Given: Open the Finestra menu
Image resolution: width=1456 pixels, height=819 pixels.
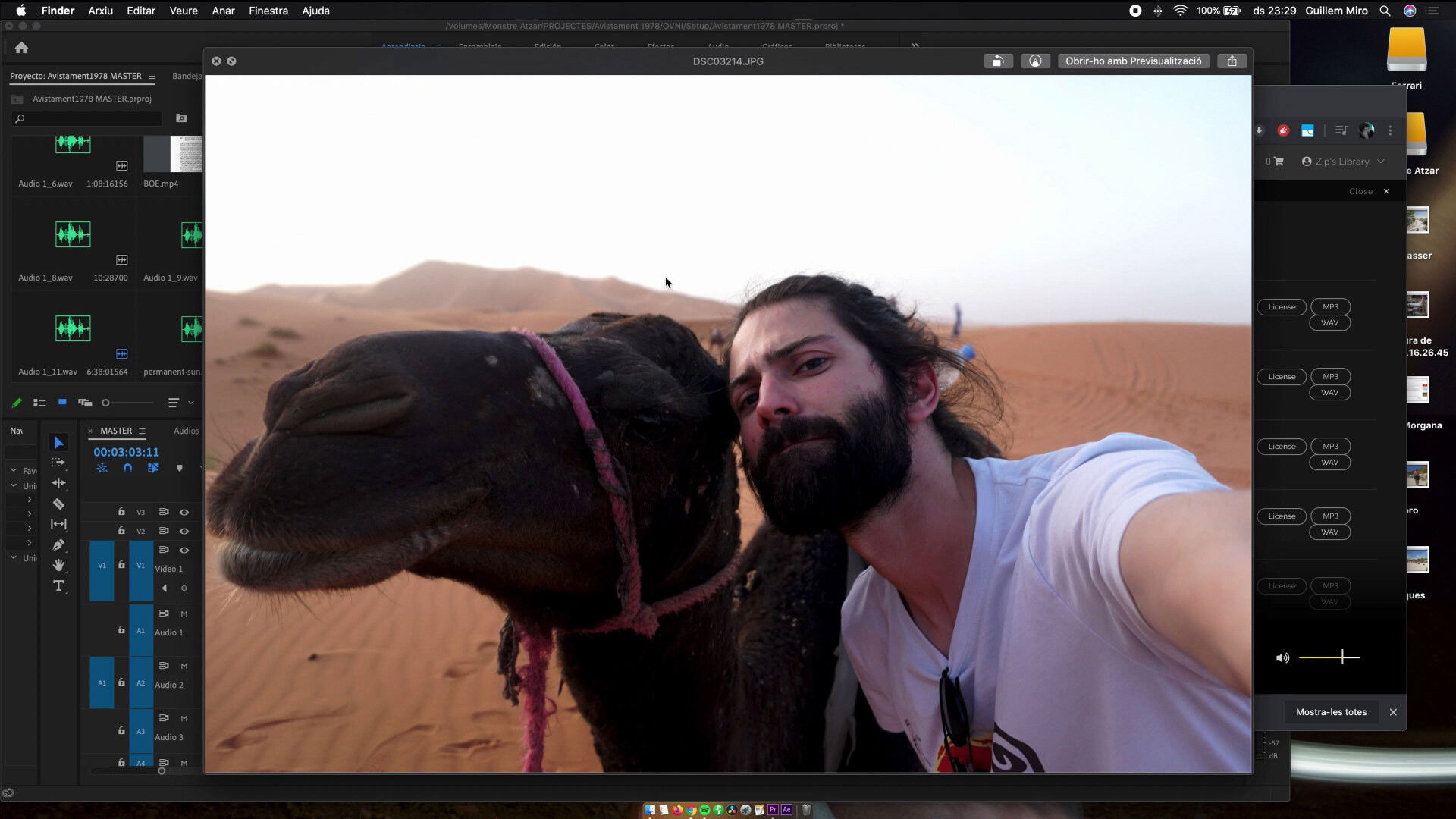Looking at the screenshot, I should [x=268, y=11].
